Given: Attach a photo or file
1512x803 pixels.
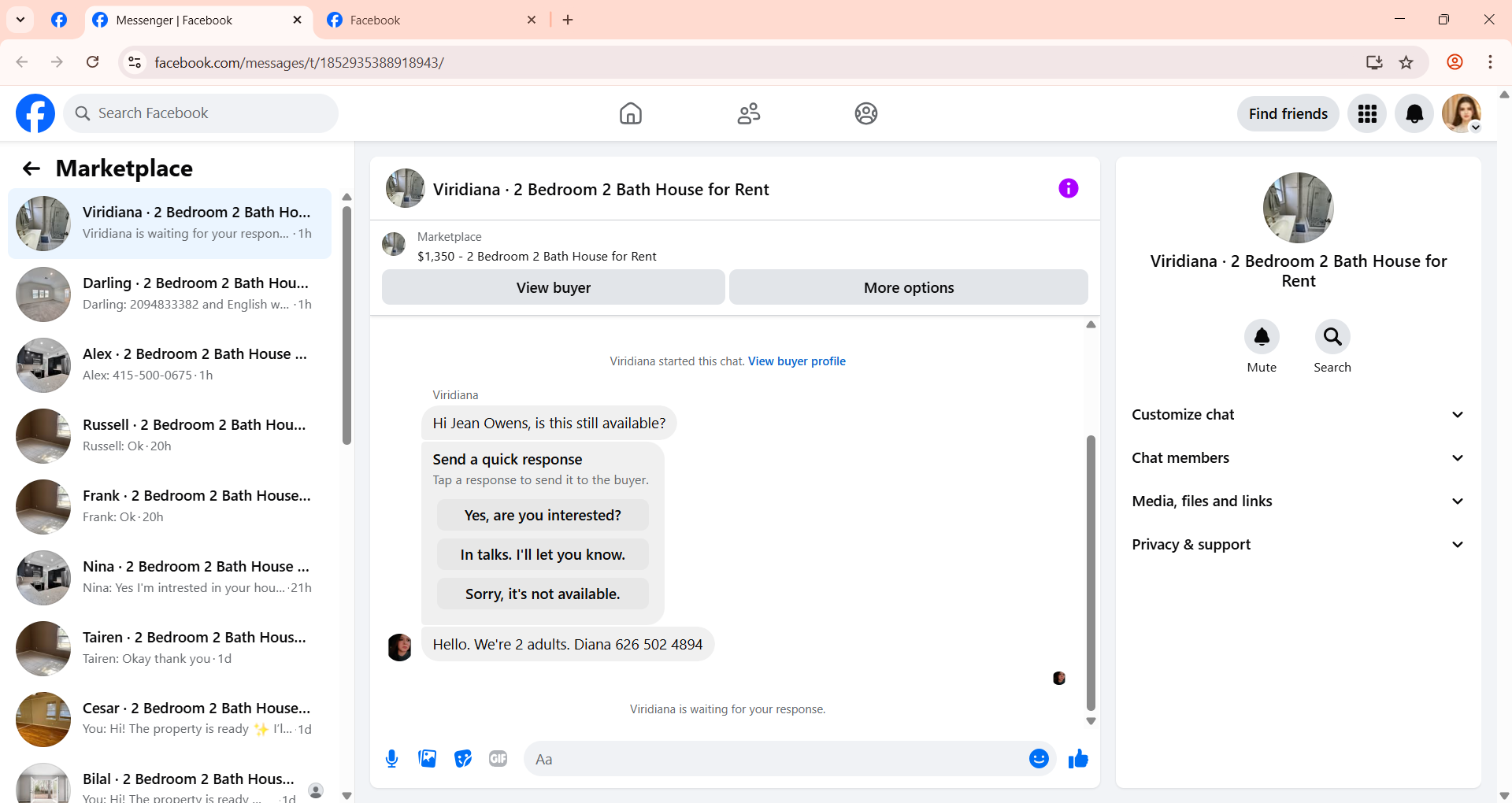Looking at the screenshot, I should 428,759.
